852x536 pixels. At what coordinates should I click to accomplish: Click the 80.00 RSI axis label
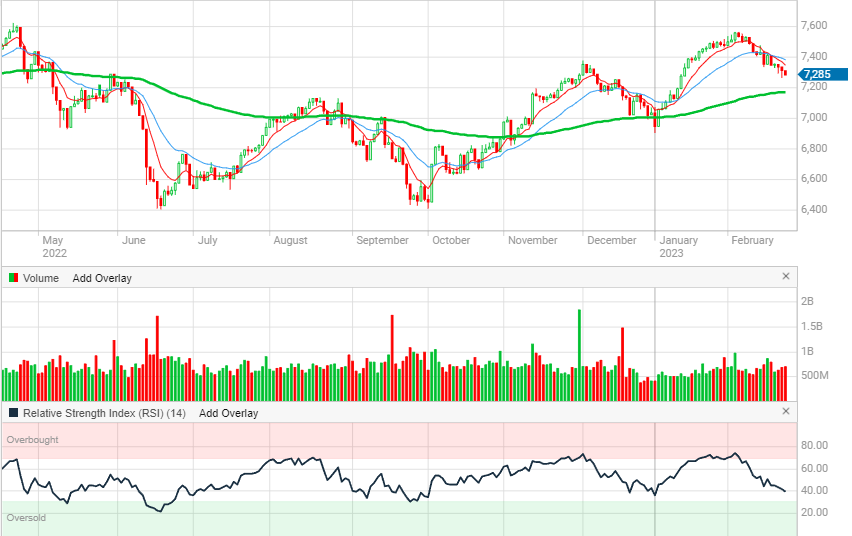[813, 446]
